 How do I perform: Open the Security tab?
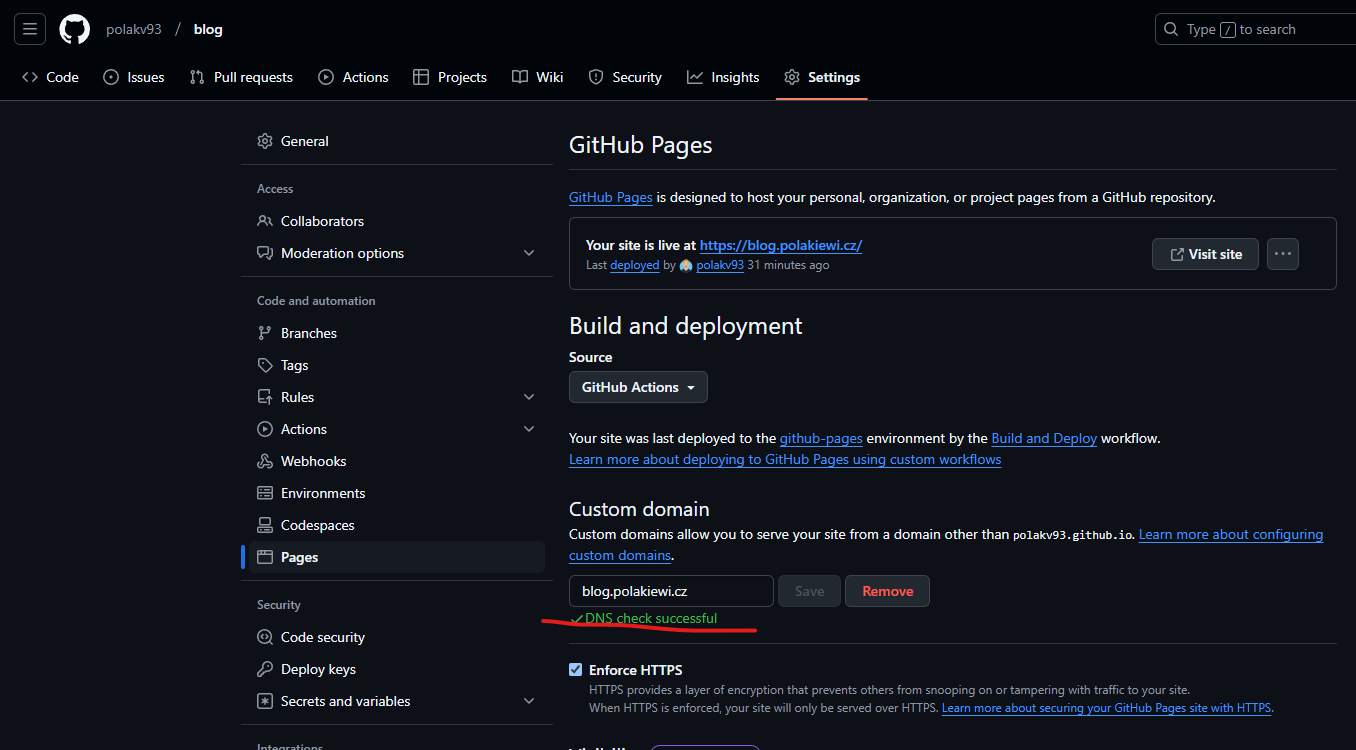click(625, 77)
